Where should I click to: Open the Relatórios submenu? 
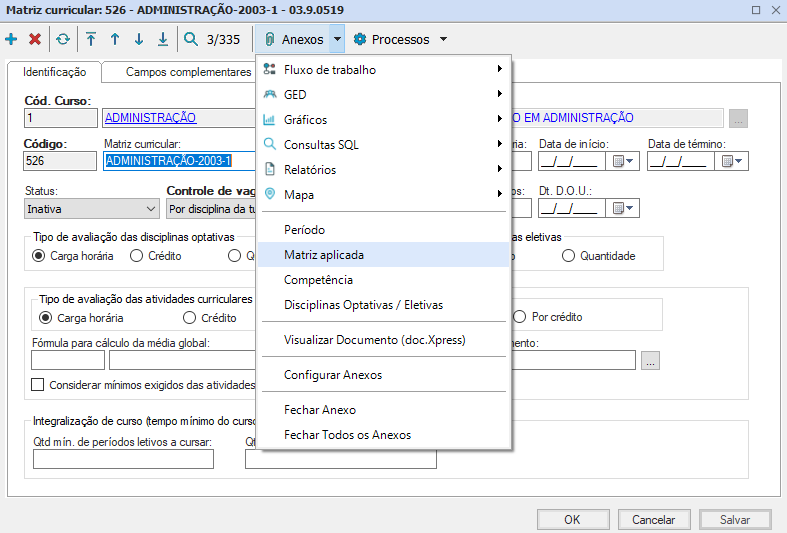310,170
